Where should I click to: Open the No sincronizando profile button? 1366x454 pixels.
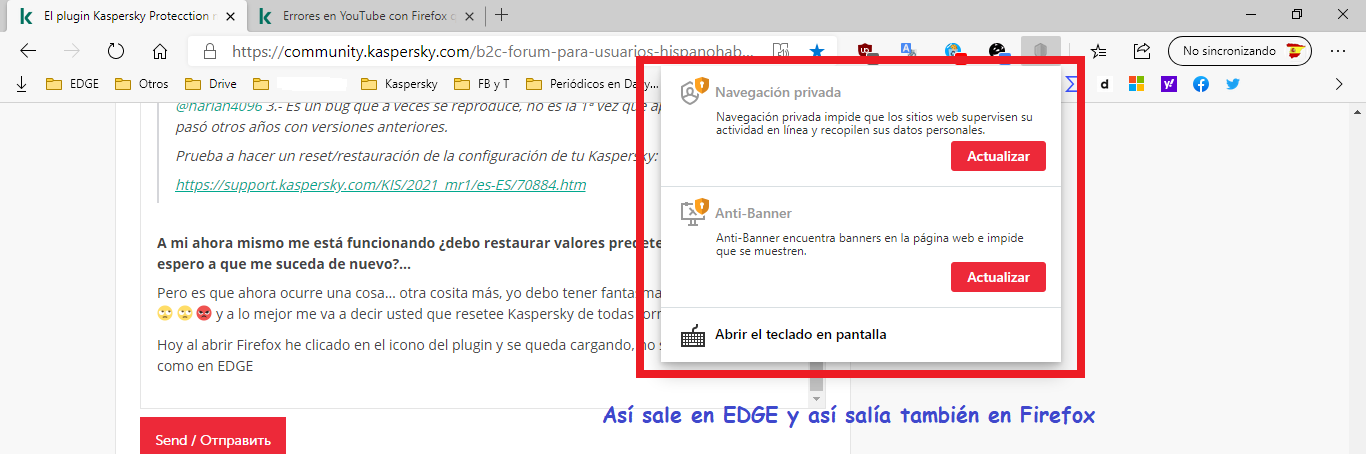[1239, 51]
